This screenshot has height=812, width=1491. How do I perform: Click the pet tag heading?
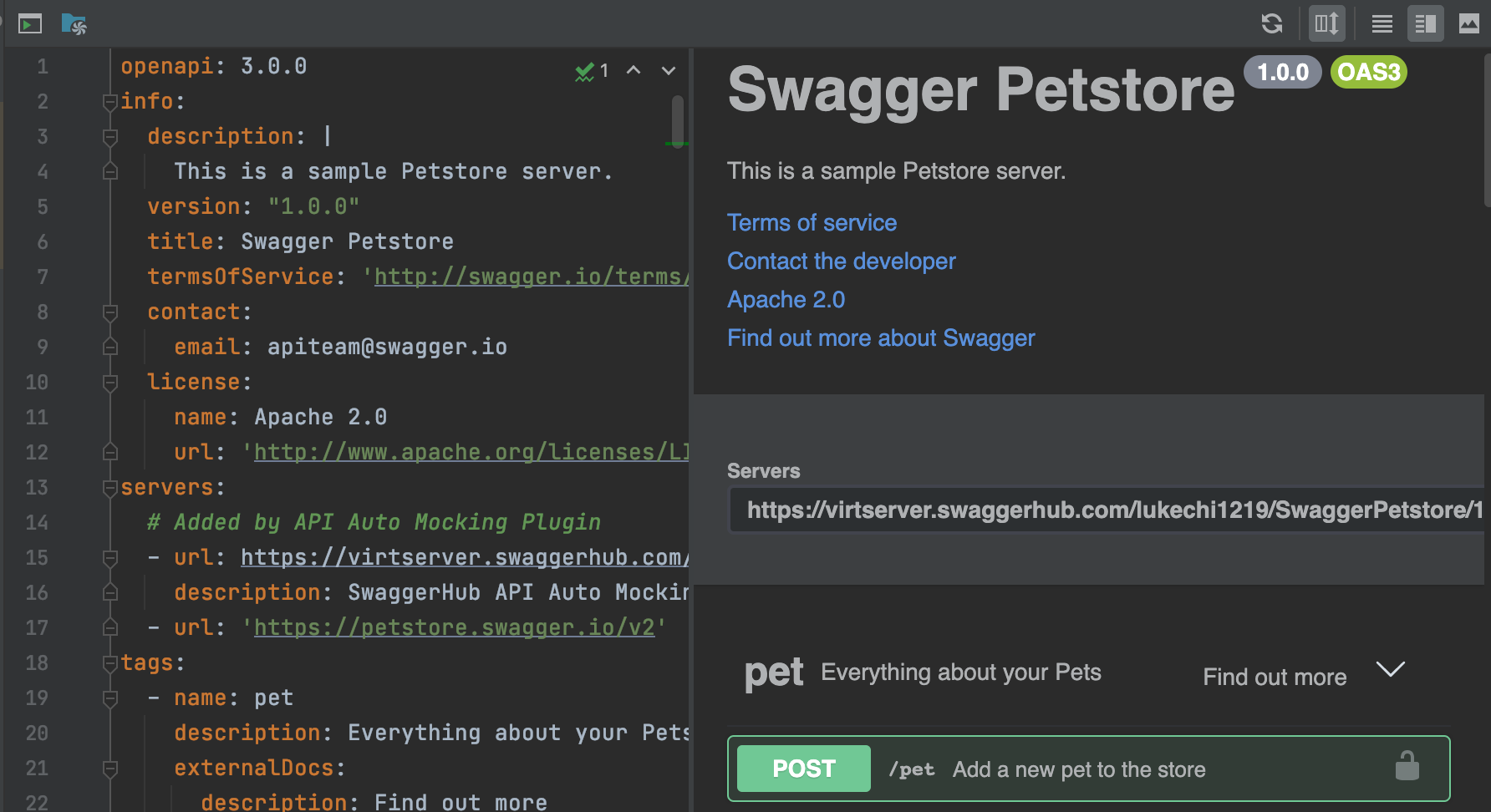[x=774, y=673]
